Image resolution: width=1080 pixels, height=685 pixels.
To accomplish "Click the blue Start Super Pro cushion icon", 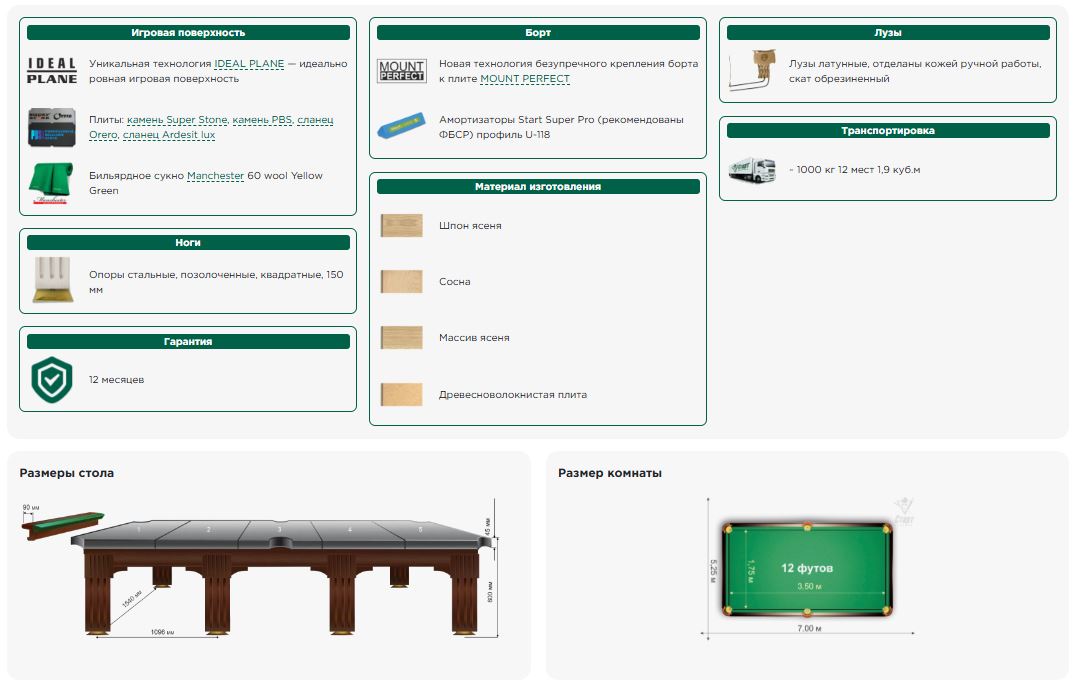I will 401,127.
